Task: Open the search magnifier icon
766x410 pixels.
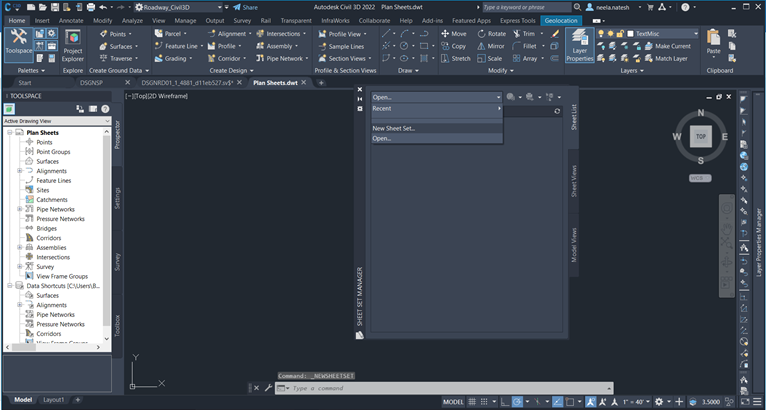Action: 577,7
